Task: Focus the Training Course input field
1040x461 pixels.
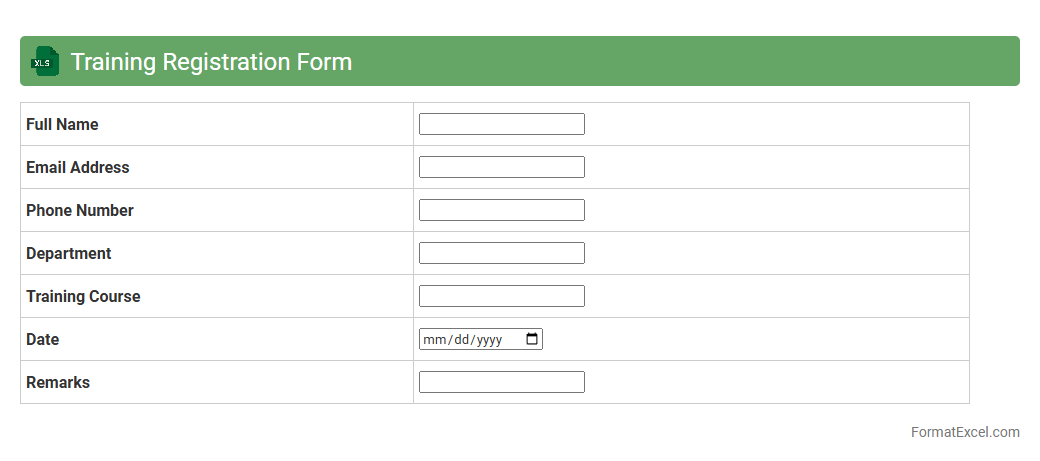Action: (501, 296)
